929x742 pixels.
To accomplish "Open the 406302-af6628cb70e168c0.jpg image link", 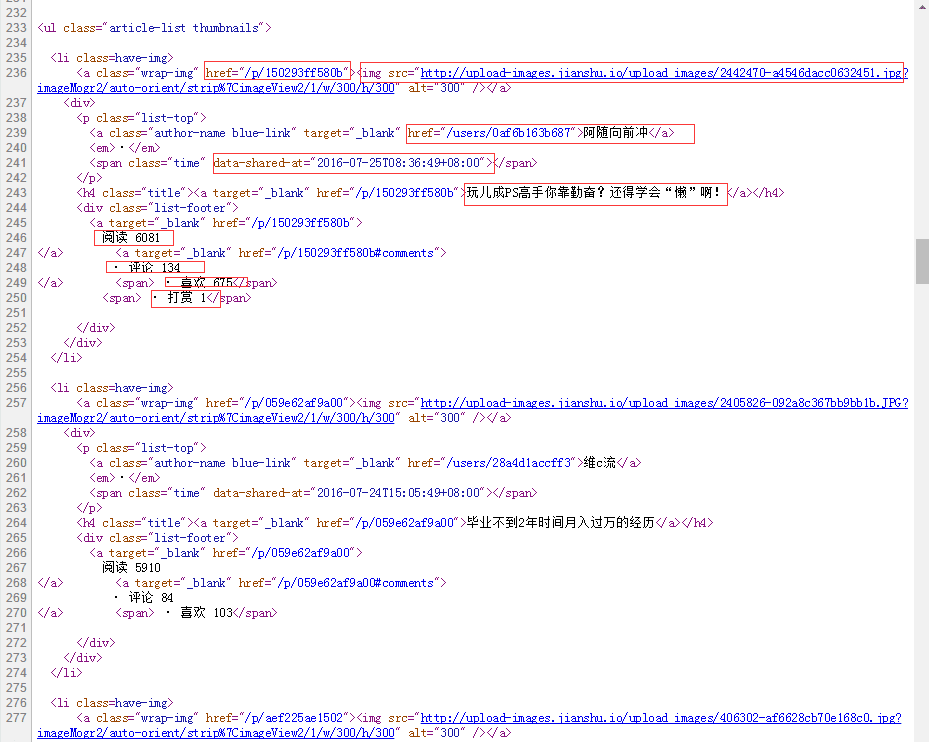I will tap(660, 718).
